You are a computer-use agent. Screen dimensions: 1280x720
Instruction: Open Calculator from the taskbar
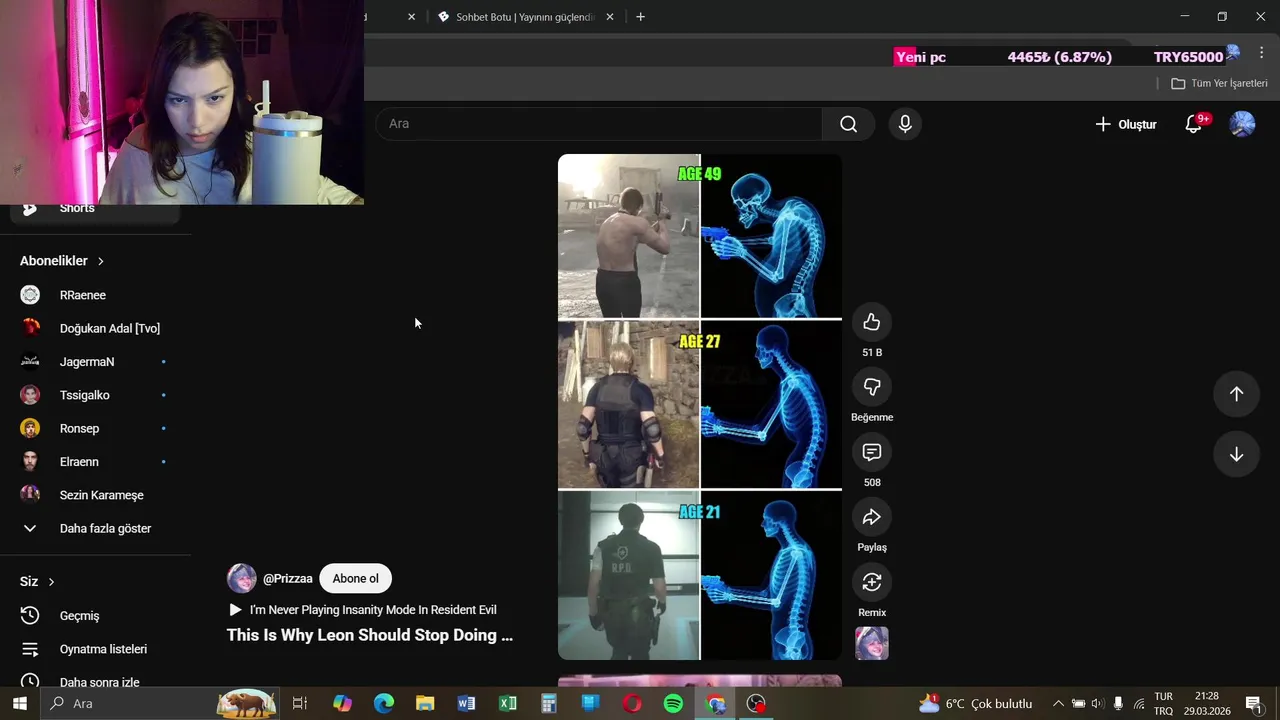[x=549, y=704]
